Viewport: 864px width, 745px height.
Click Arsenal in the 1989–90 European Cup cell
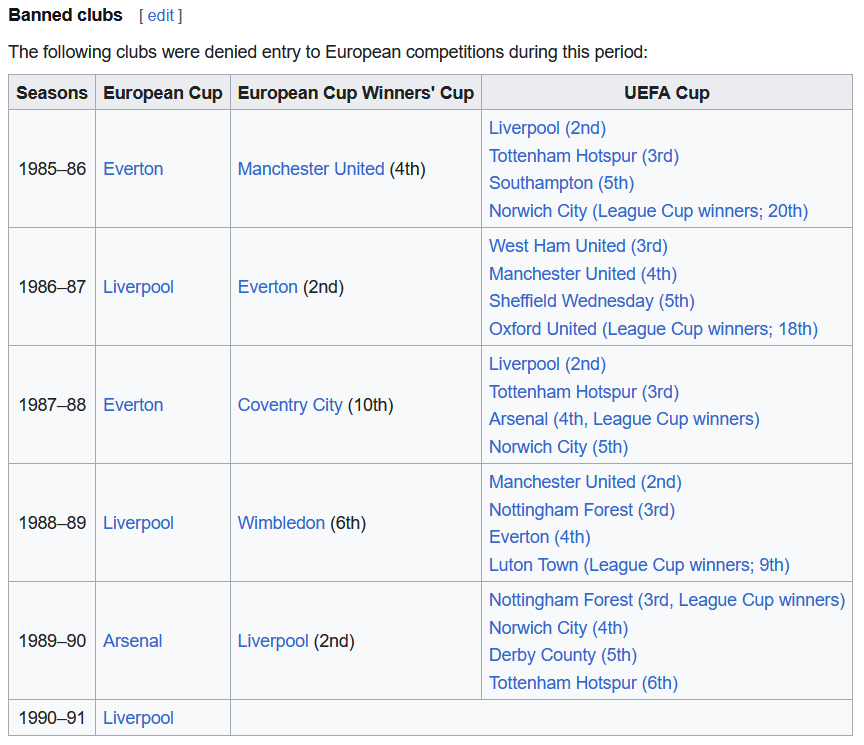click(x=133, y=641)
